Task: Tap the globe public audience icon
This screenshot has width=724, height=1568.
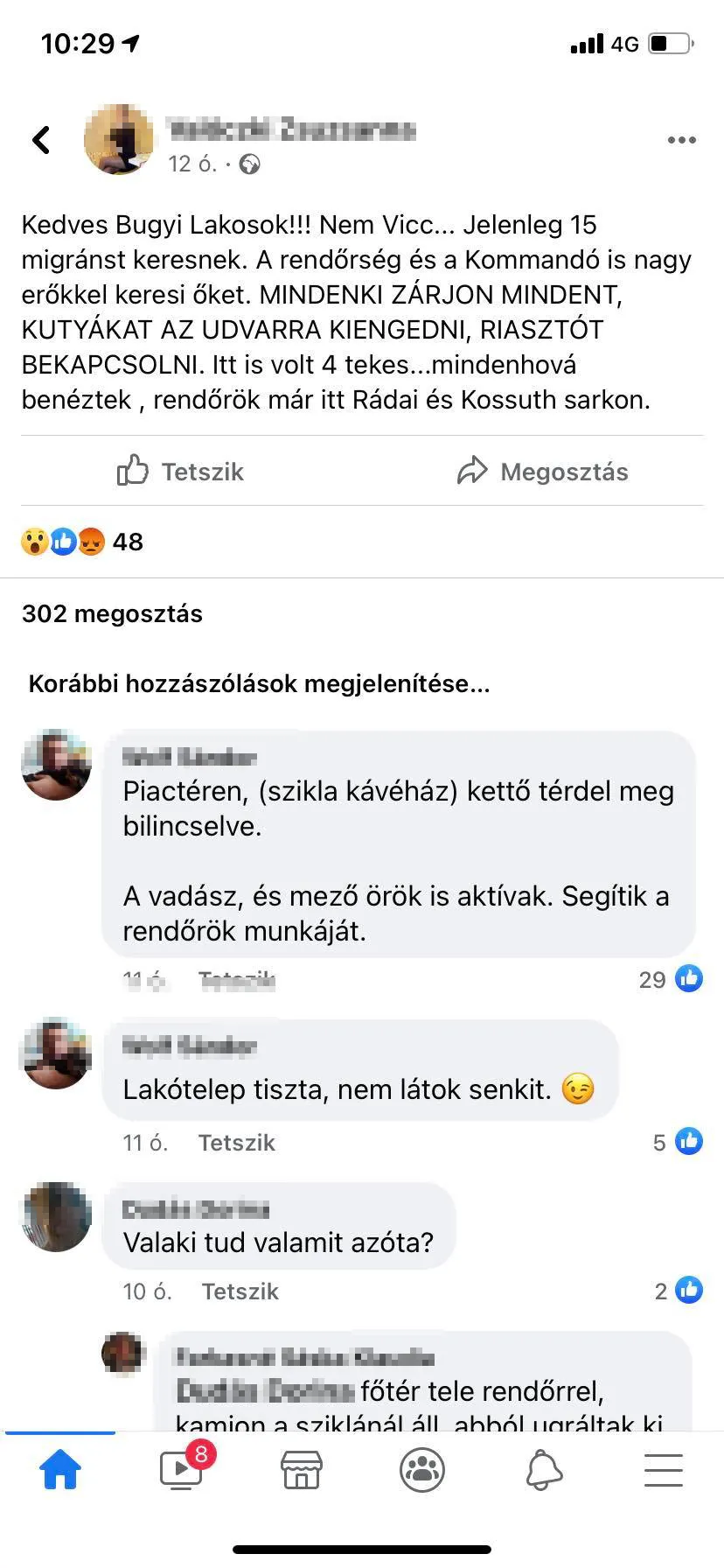Action: [x=250, y=164]
